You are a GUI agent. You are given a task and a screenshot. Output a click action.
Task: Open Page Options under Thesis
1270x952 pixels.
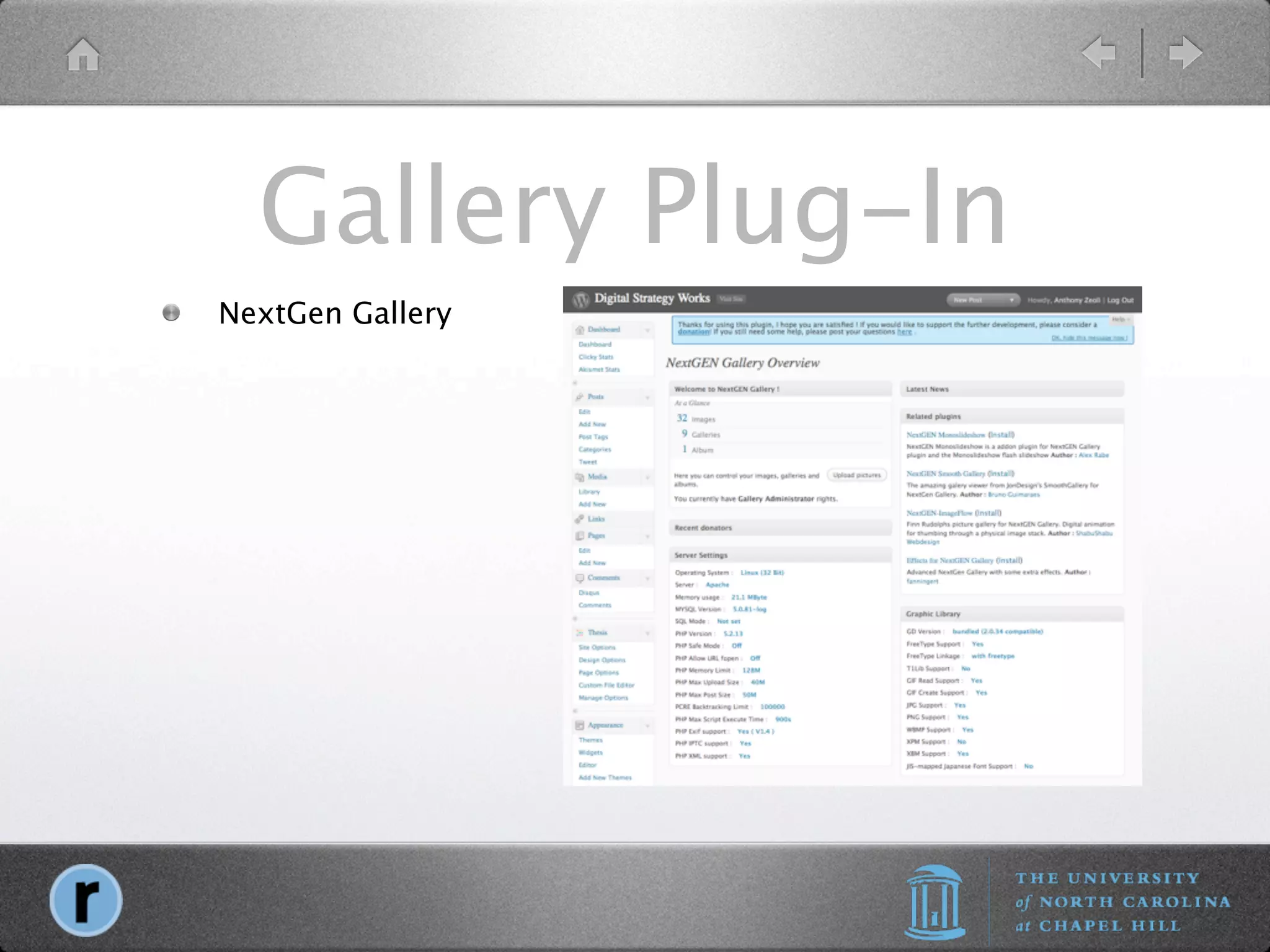598,672
